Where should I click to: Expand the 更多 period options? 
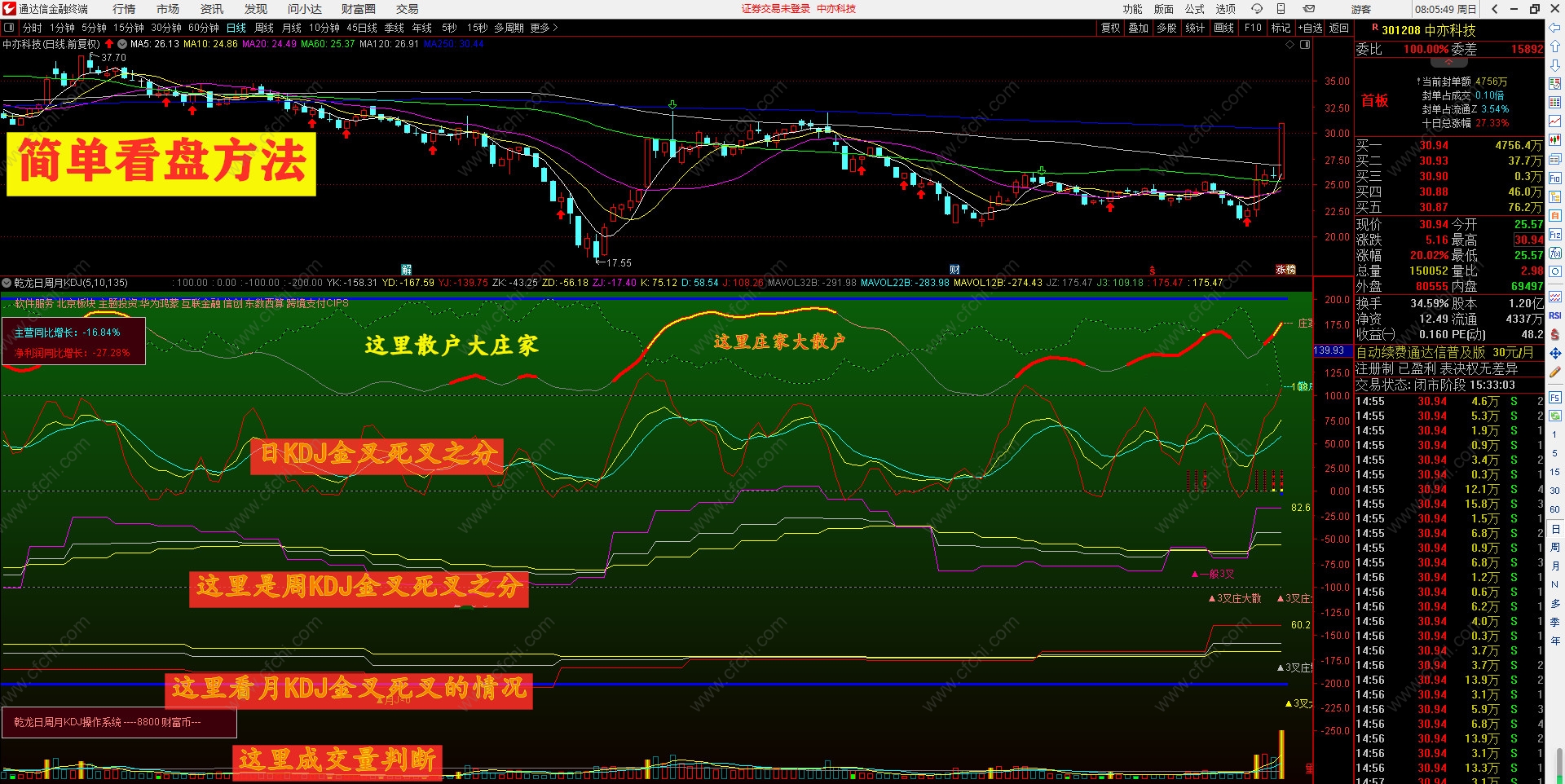click(544, 28)
